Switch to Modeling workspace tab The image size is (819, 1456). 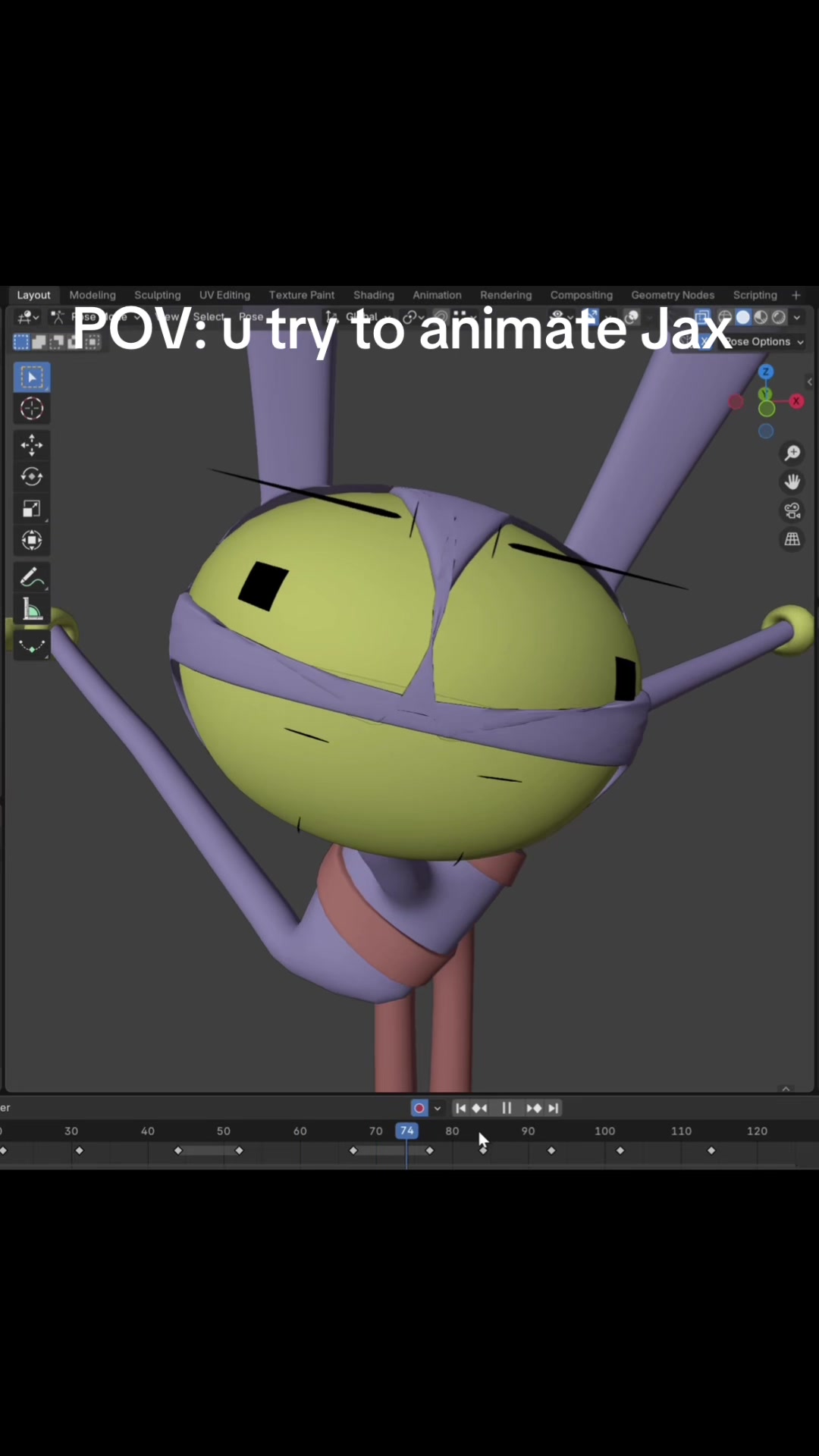click(x=93, y=295)
